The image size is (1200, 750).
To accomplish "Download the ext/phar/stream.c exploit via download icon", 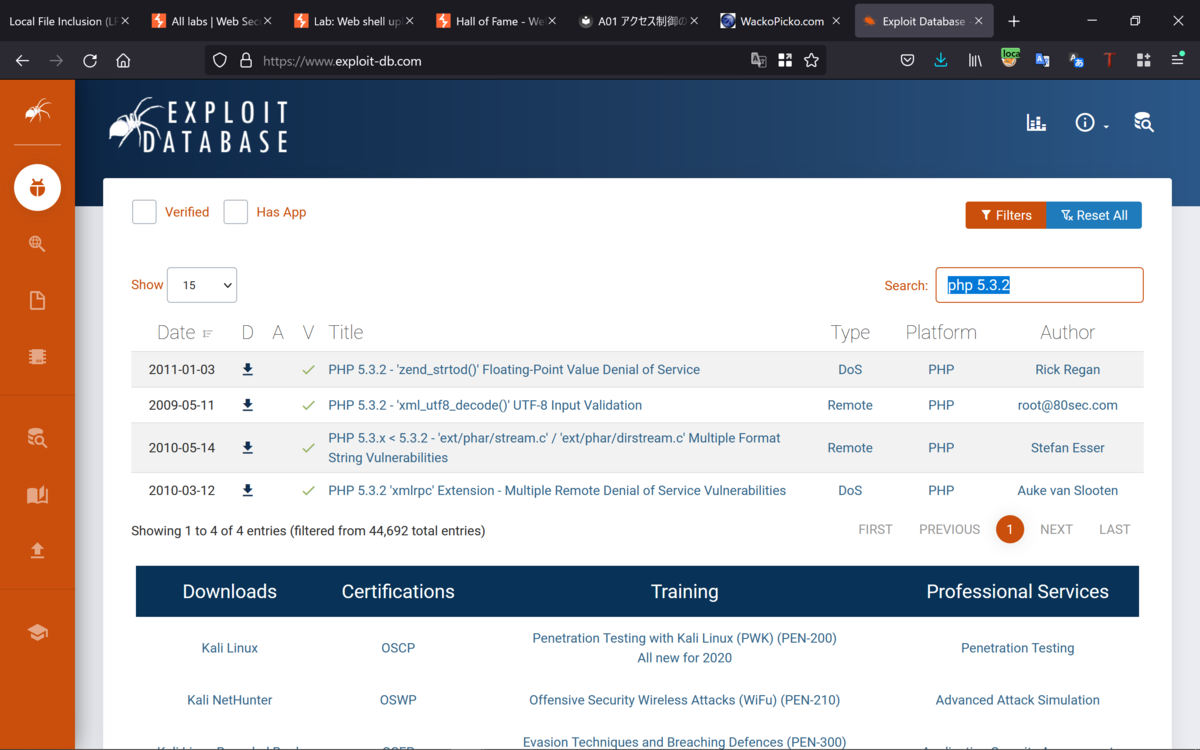I will point(248,448).
